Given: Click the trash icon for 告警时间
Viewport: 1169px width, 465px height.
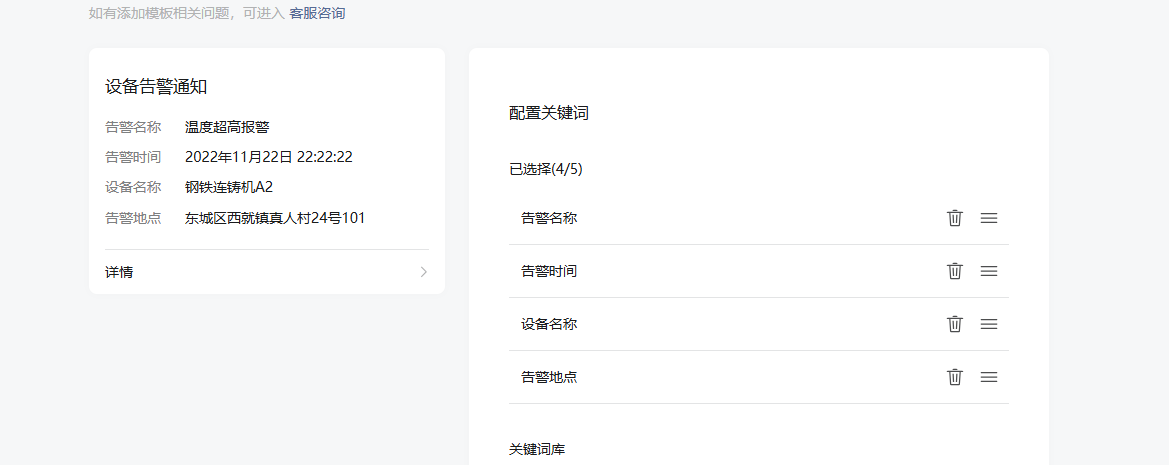Looking at the screenshot, I should pyautogui.click(x=954, y=271).
